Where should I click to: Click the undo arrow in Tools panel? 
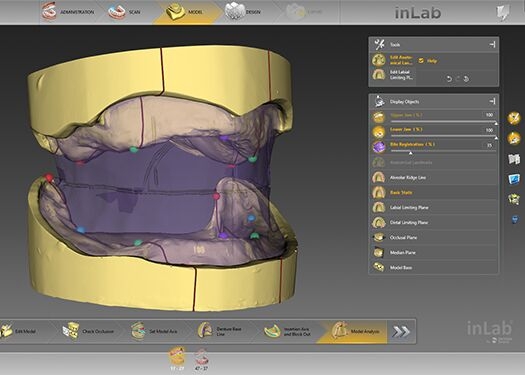pos(449,79)
